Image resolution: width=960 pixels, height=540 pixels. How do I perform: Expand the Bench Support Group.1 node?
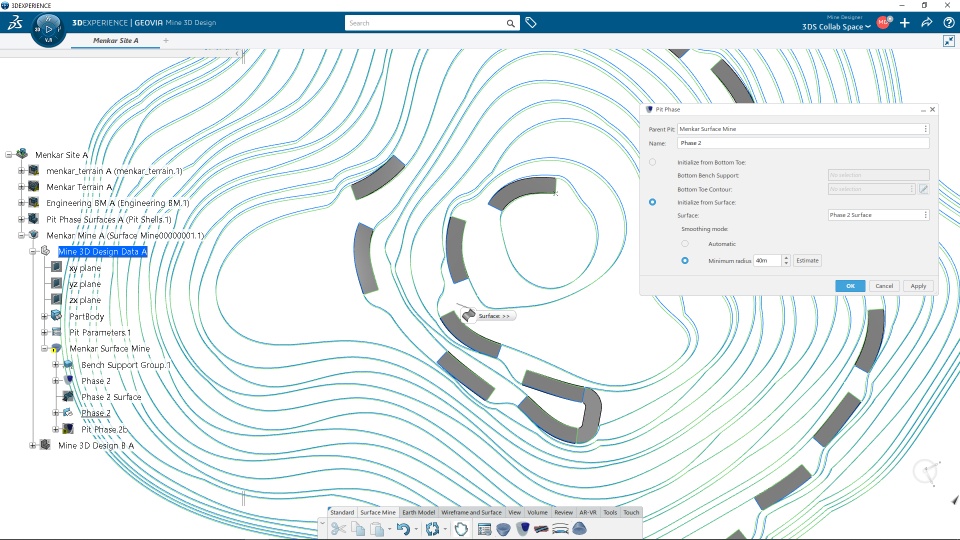click(x=56, y=365)
